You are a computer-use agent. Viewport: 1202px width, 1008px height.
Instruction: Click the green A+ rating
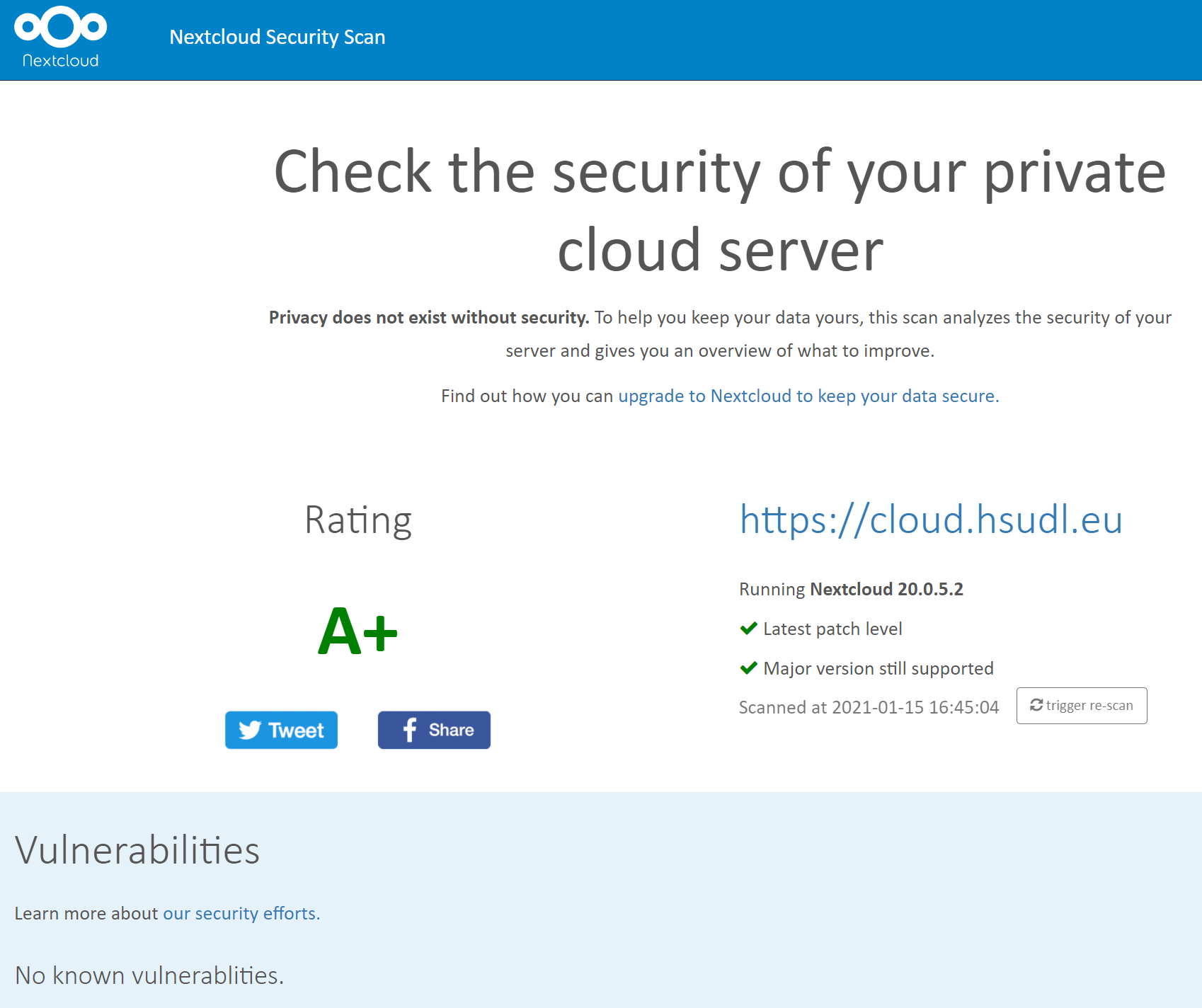[x=357, y=631]
